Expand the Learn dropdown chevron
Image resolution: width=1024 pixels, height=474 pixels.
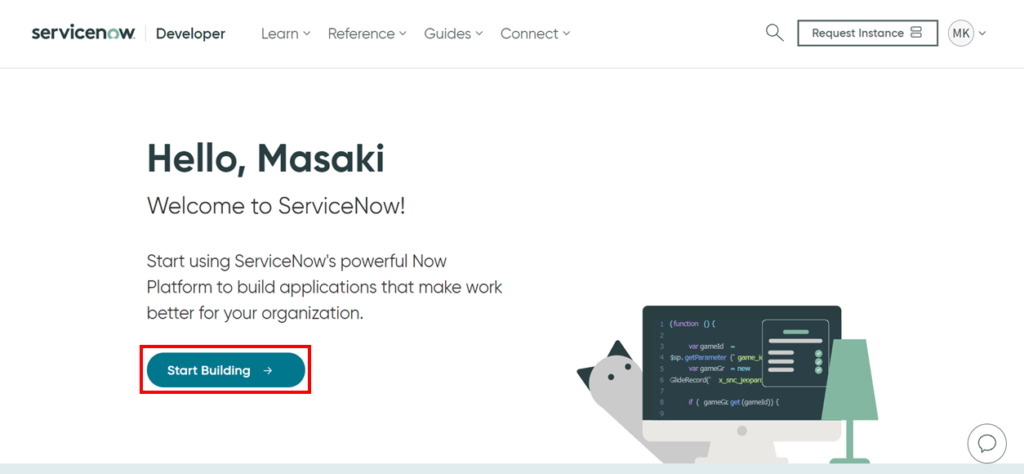point(307,33)
